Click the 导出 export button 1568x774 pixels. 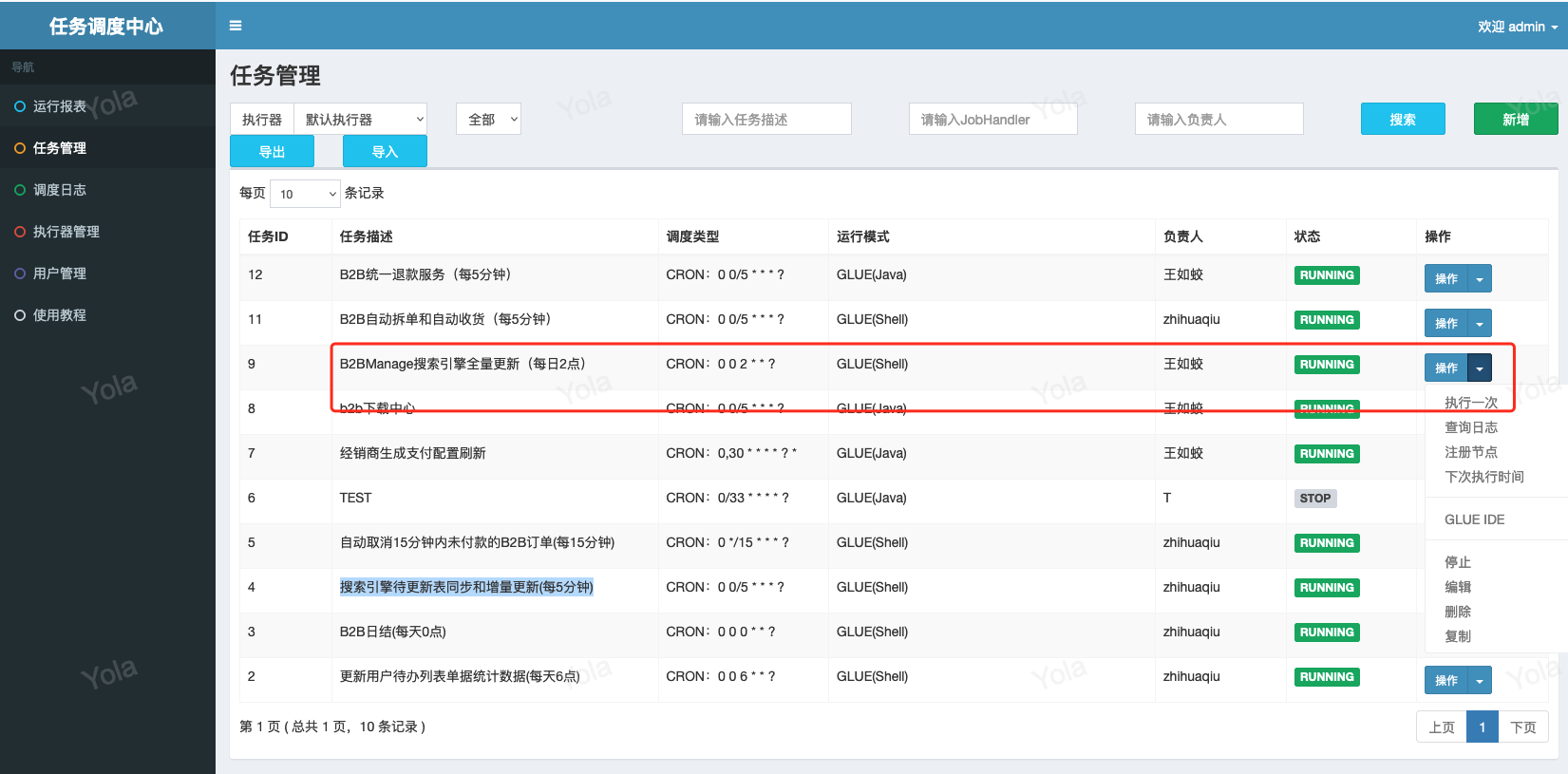coord(272,152)
